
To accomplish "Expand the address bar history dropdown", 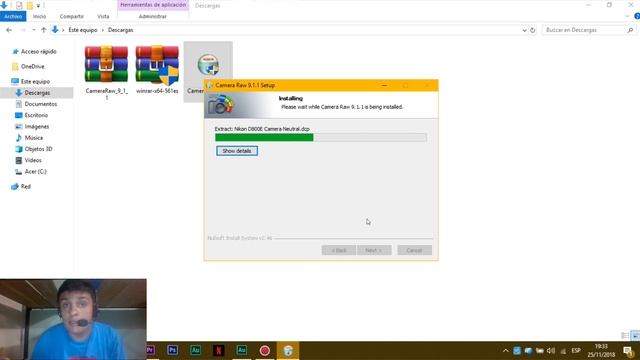I will coord(524,30).
